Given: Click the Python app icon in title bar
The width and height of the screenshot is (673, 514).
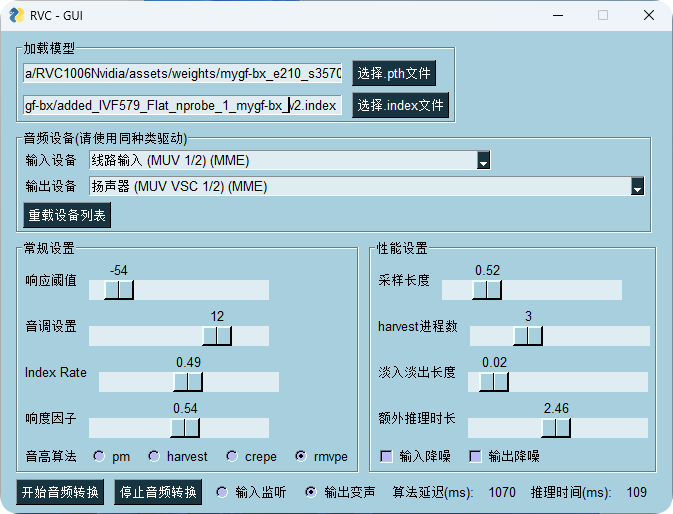Looking at the screenshot, I should (x=15, y=15).
